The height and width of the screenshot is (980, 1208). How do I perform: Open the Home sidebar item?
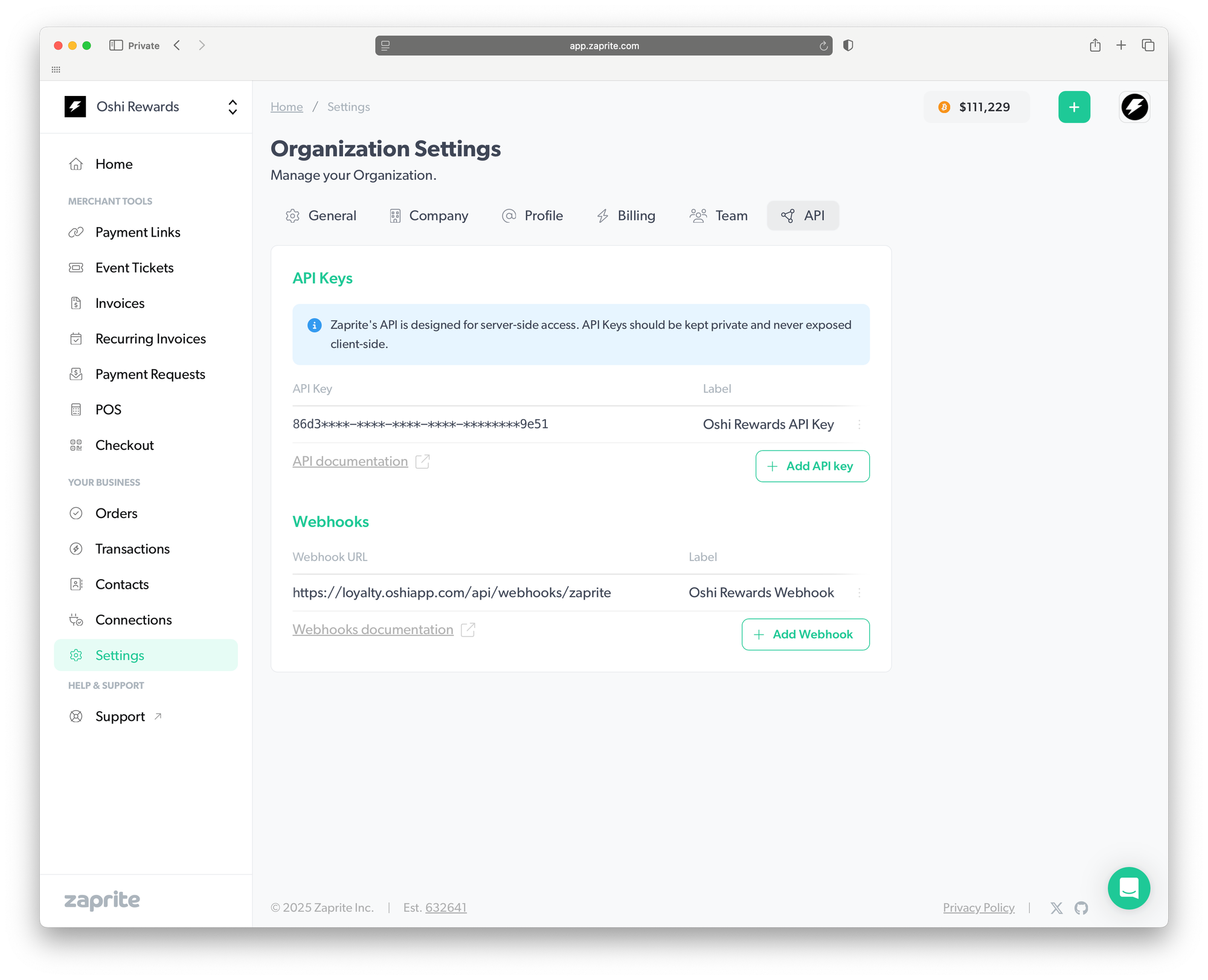tap(146, 164)
